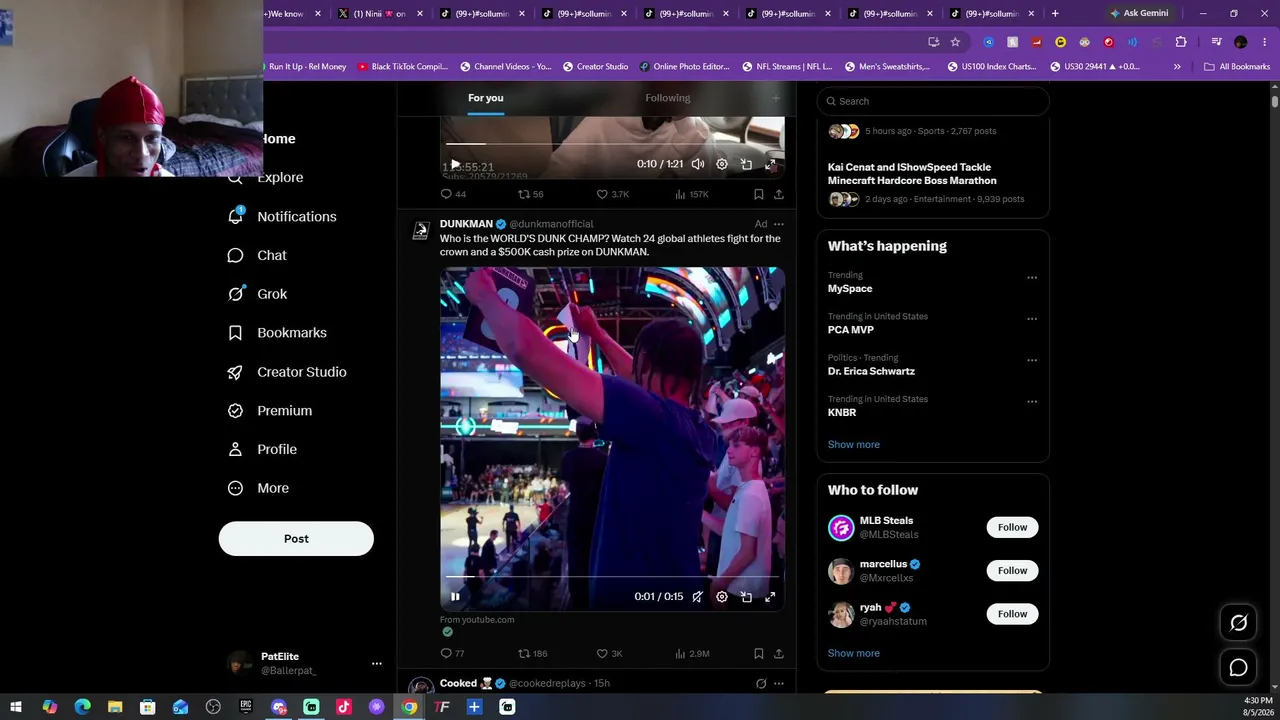Click Ask Gemini in Chrome

(x=1139, y=14)
